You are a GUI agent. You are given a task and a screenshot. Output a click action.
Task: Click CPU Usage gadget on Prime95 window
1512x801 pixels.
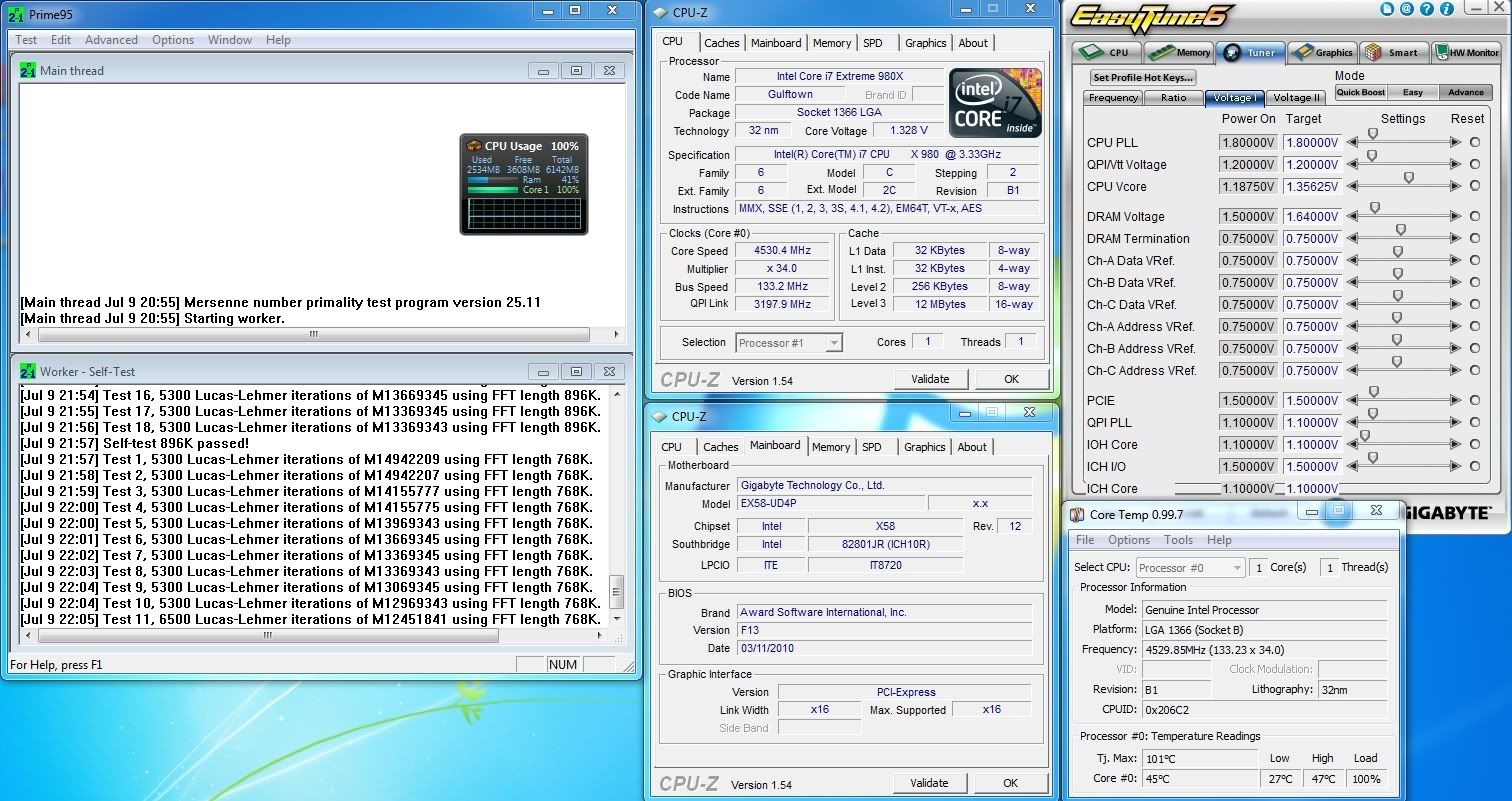pyautogui.click(x=524, y=185)
